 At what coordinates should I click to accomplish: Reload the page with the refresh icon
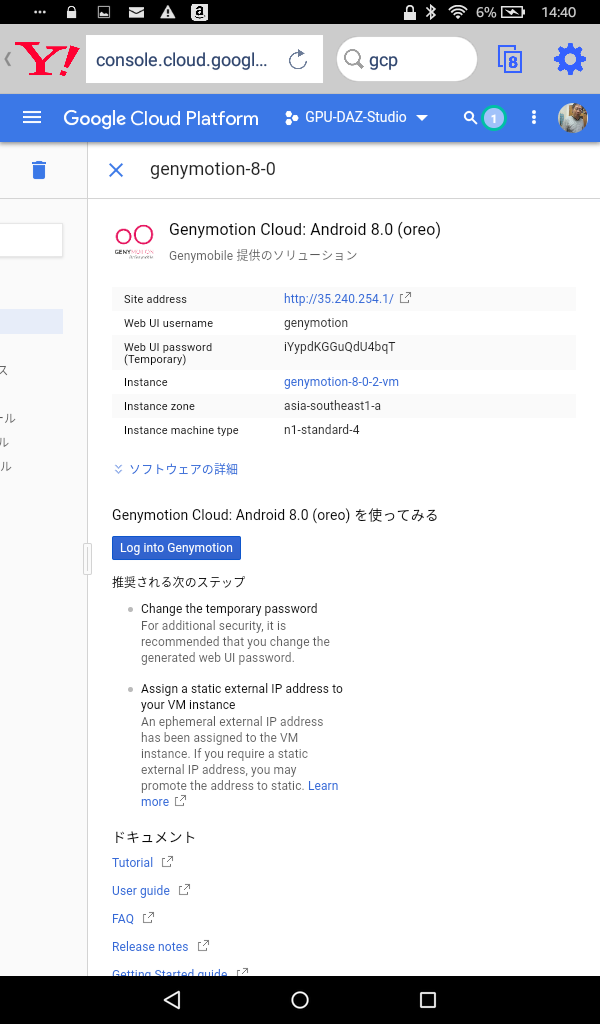click(298, 60)
